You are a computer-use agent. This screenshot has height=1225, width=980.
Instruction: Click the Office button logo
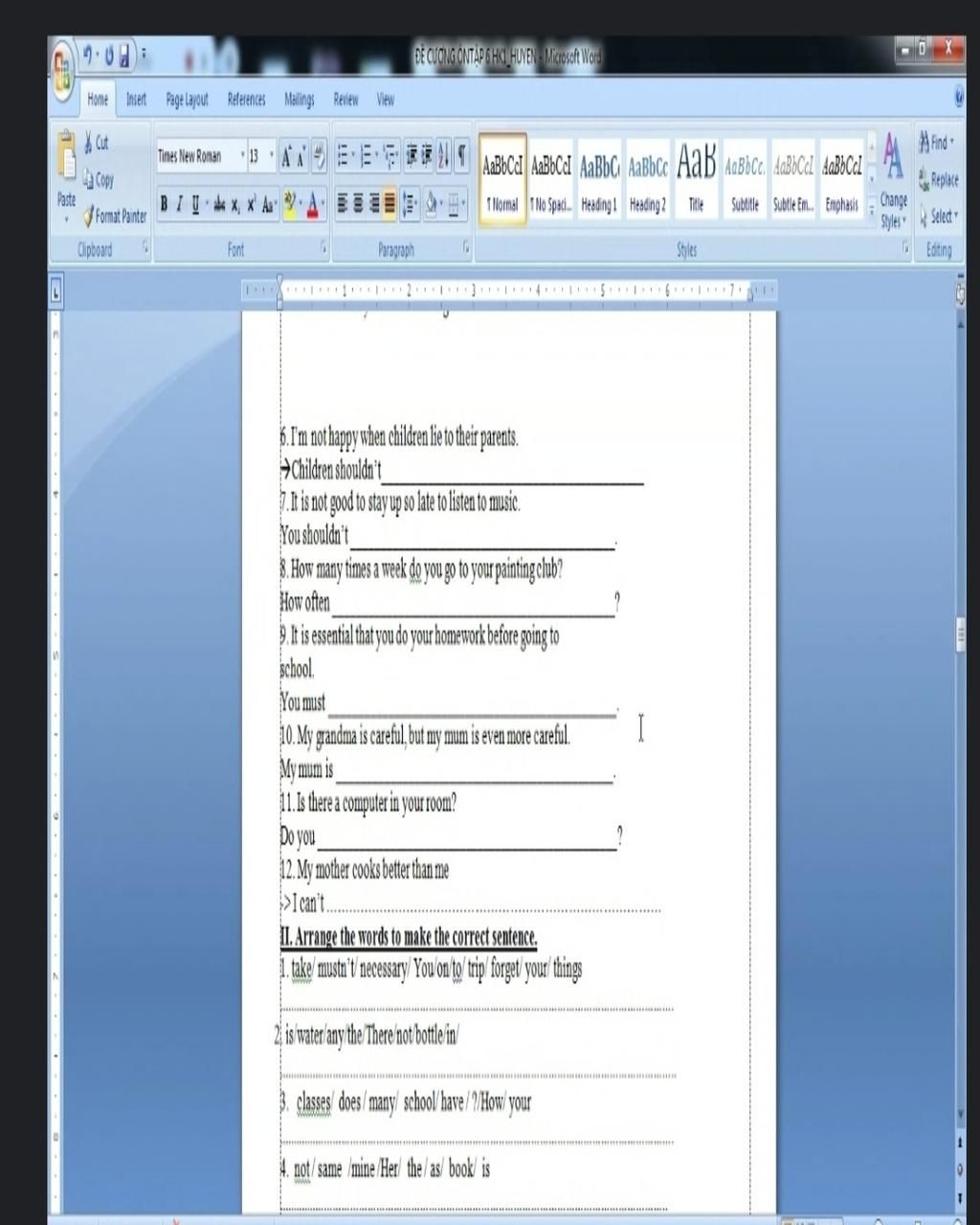[x=64, y=69]
